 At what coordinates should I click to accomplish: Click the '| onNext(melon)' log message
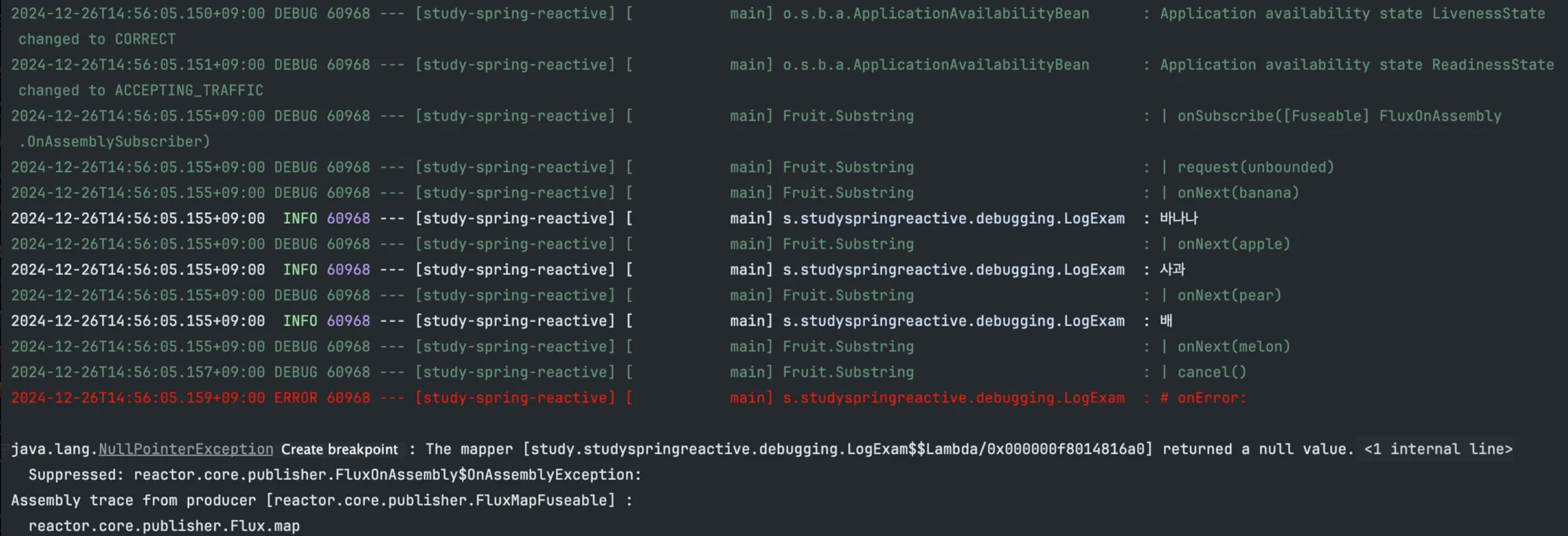1226,346
